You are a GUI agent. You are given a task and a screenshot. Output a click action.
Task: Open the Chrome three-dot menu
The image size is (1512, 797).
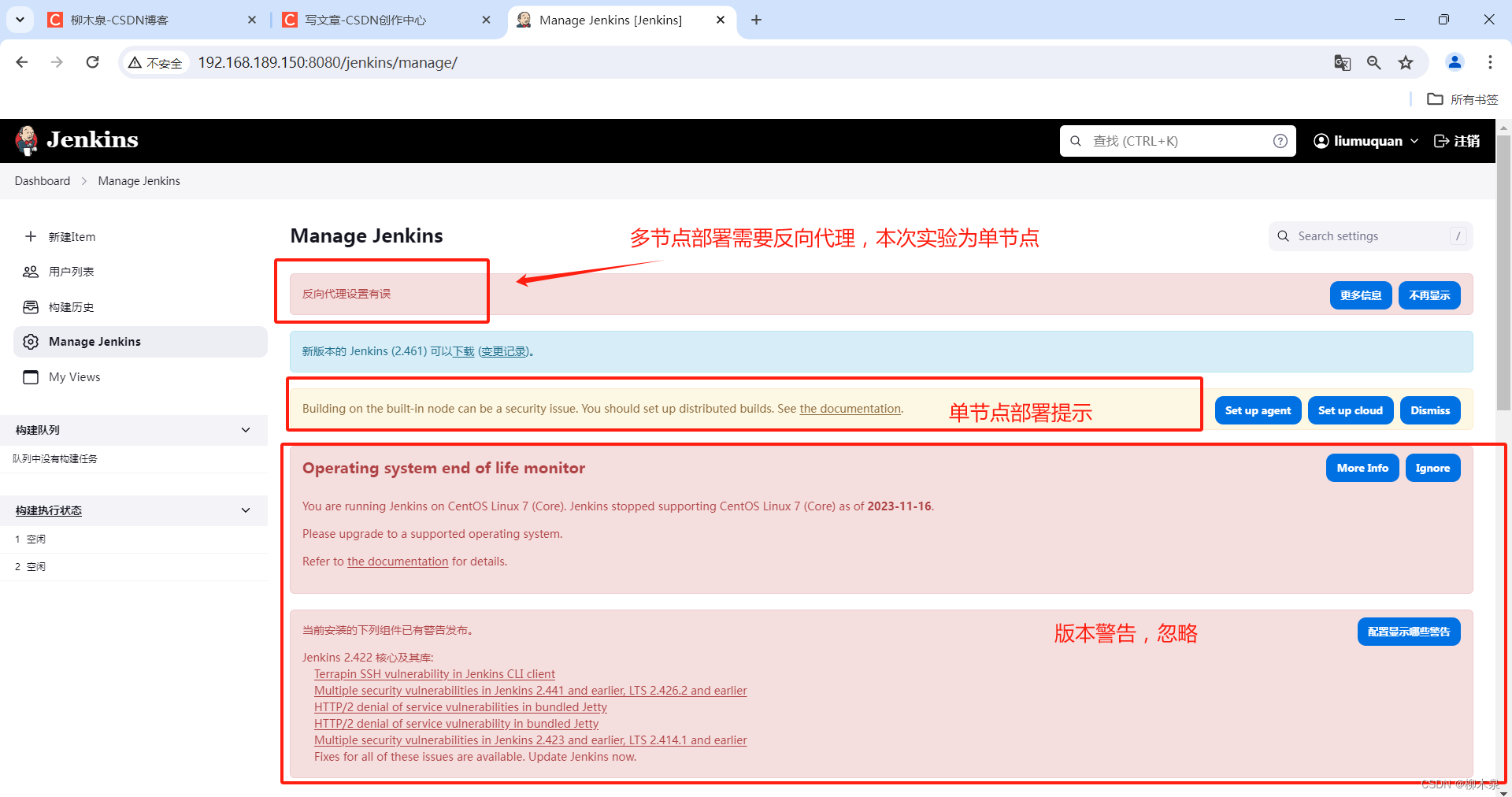point(1490,62)
